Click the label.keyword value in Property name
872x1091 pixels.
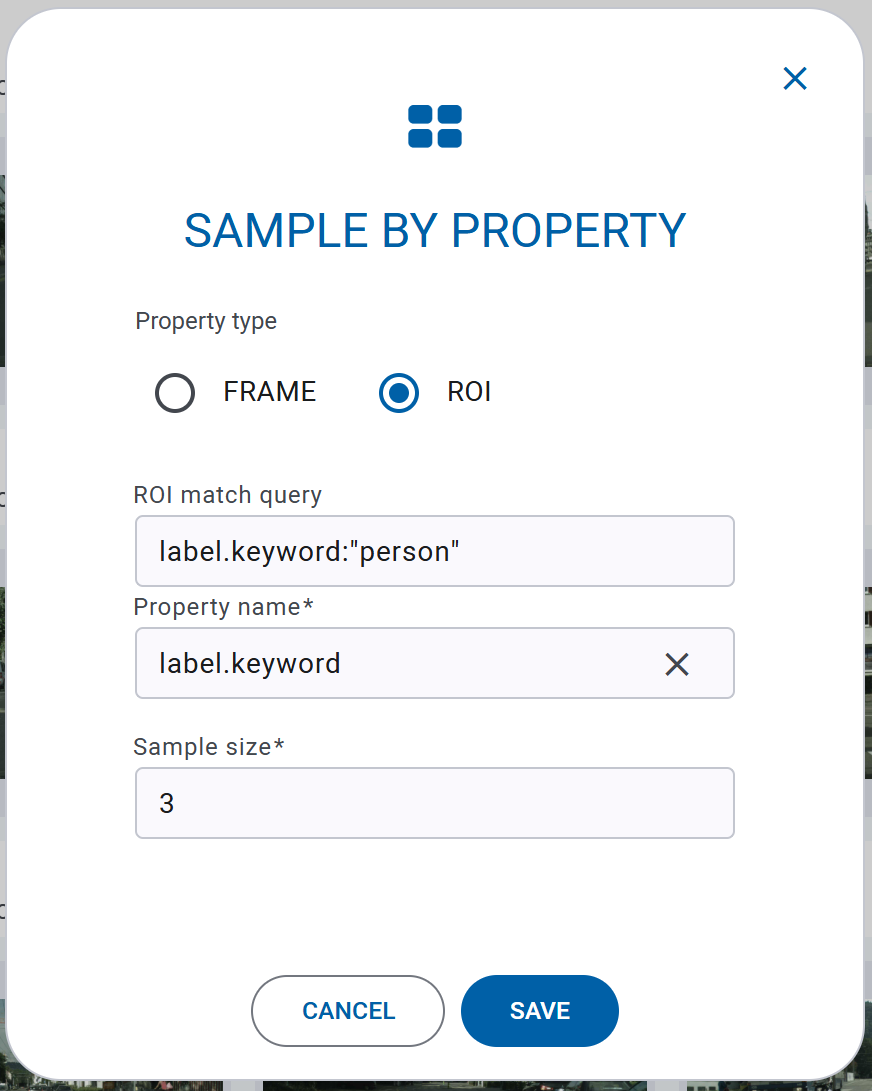[x=250, y=663]
